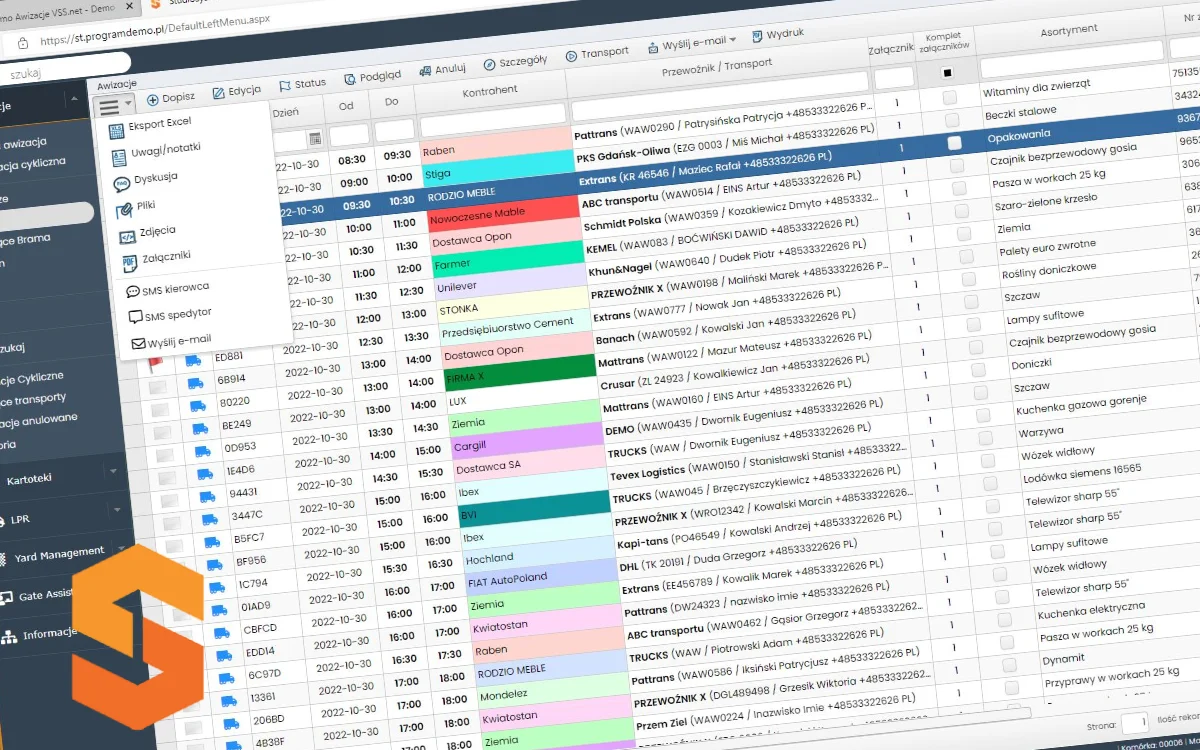Tick the checkbox in the Opakowania row
Viewport: 1200px width, 750px height.
click(x=955, y=143)
